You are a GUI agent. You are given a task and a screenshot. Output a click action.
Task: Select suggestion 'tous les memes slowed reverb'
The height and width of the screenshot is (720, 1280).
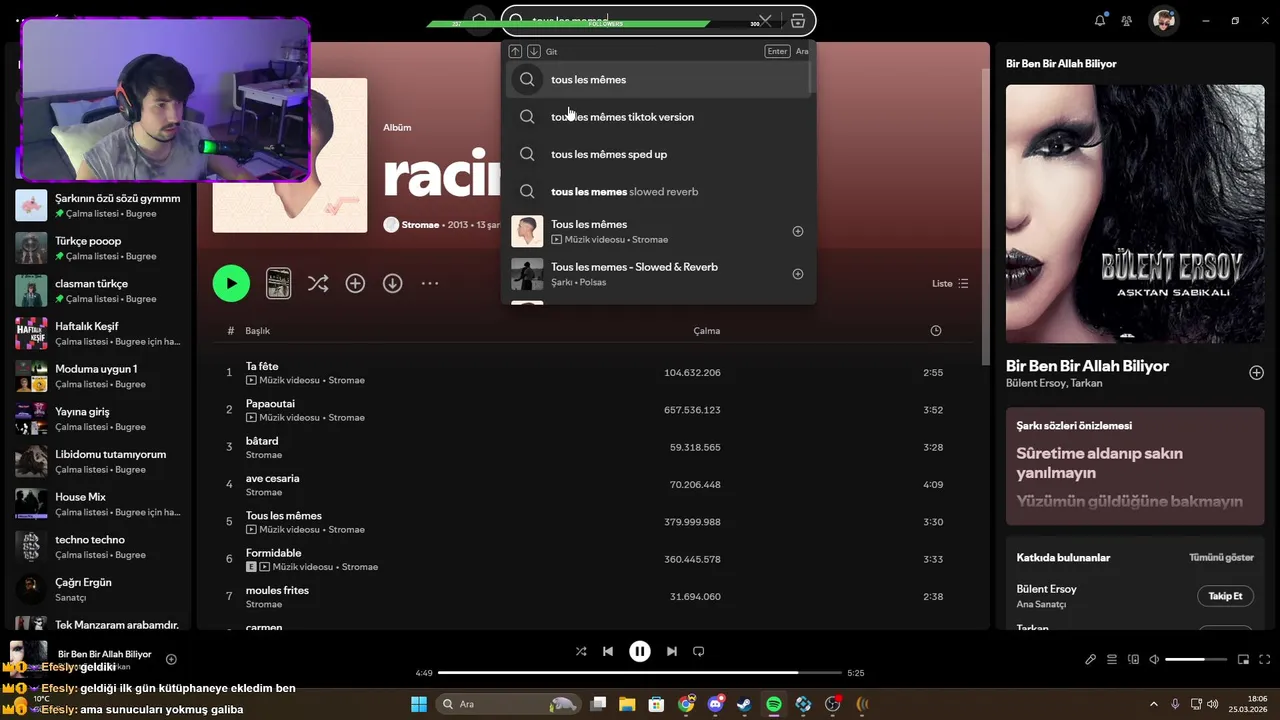point(660,191)
